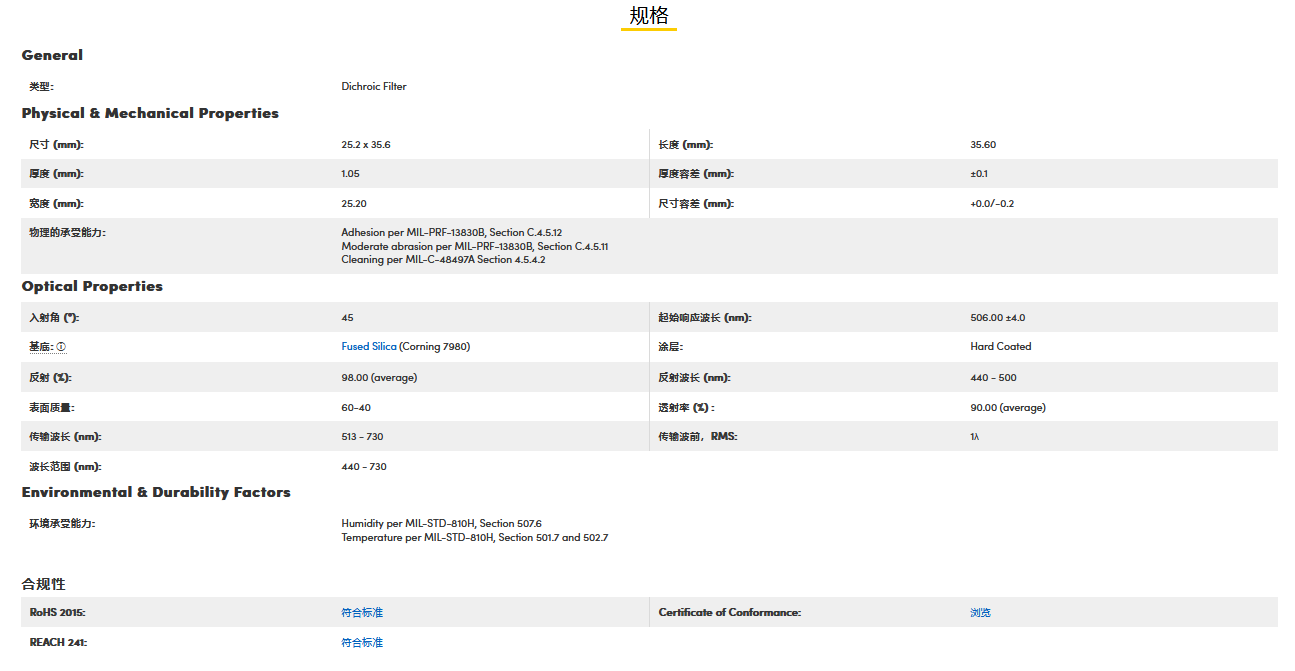
Task: Click the 60-40 surface quality value
Action: (x=356, y=408)
